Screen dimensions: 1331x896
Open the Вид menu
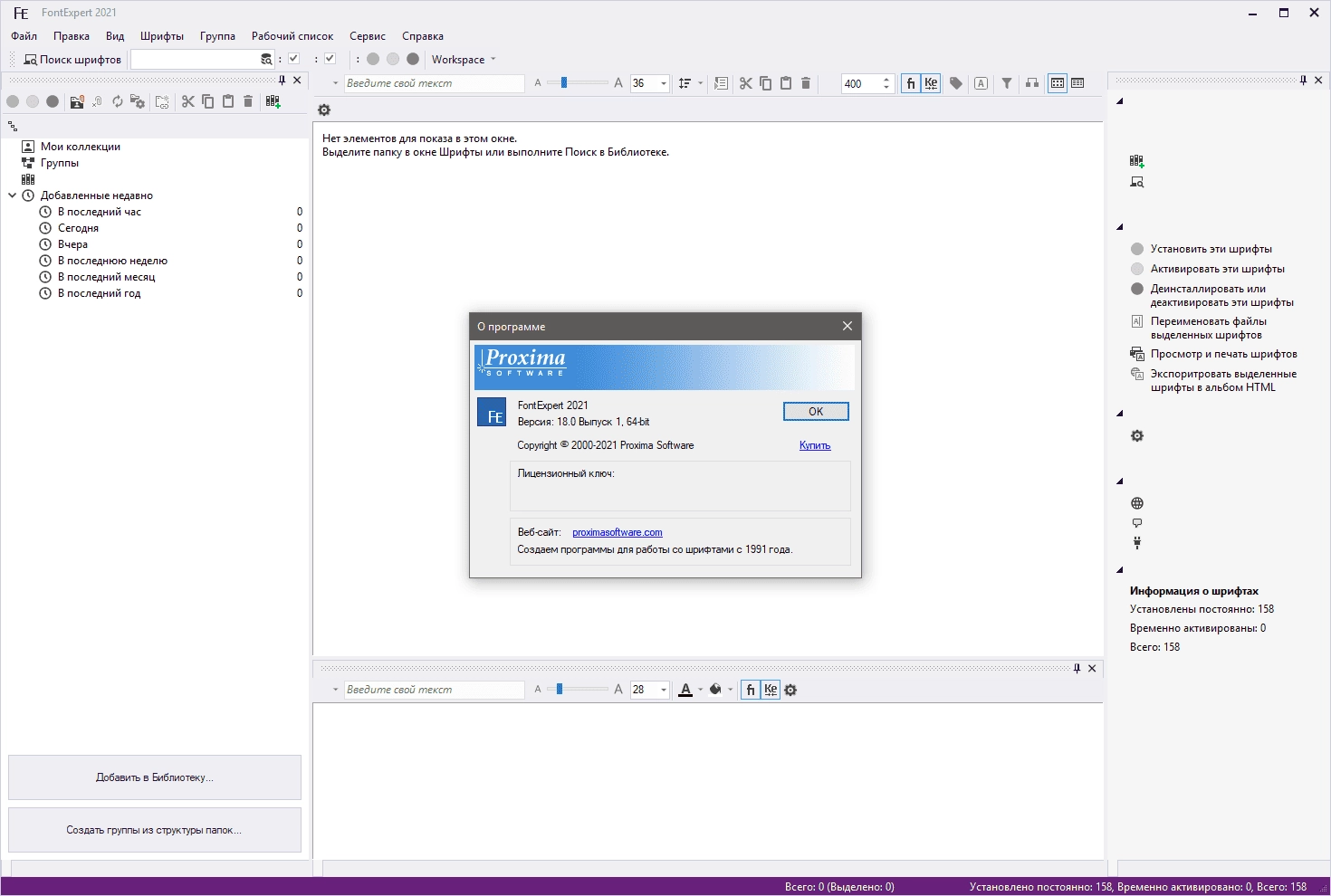click(115, 36)
